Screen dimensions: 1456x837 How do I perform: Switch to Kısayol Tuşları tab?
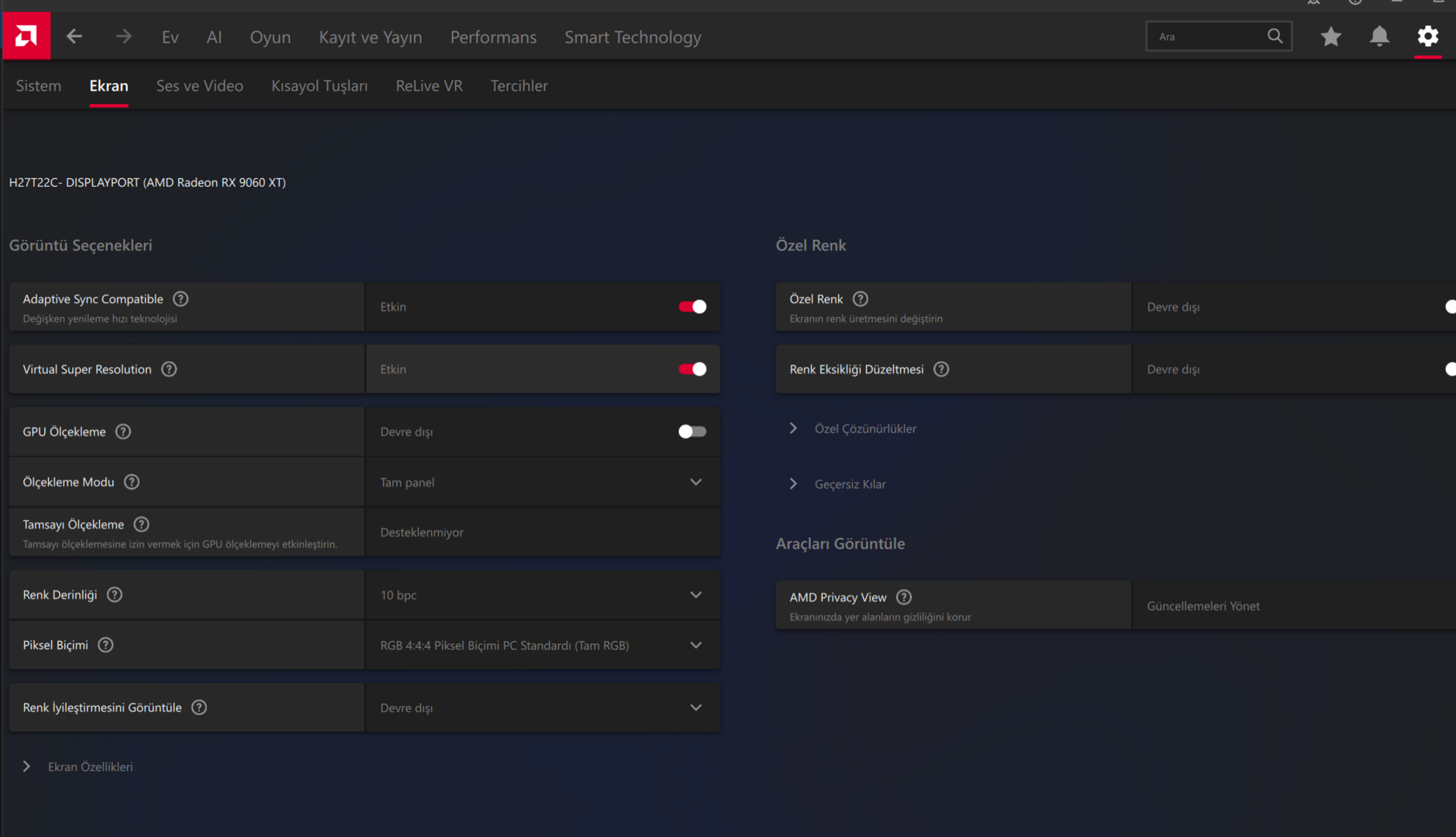click(319, 86)
